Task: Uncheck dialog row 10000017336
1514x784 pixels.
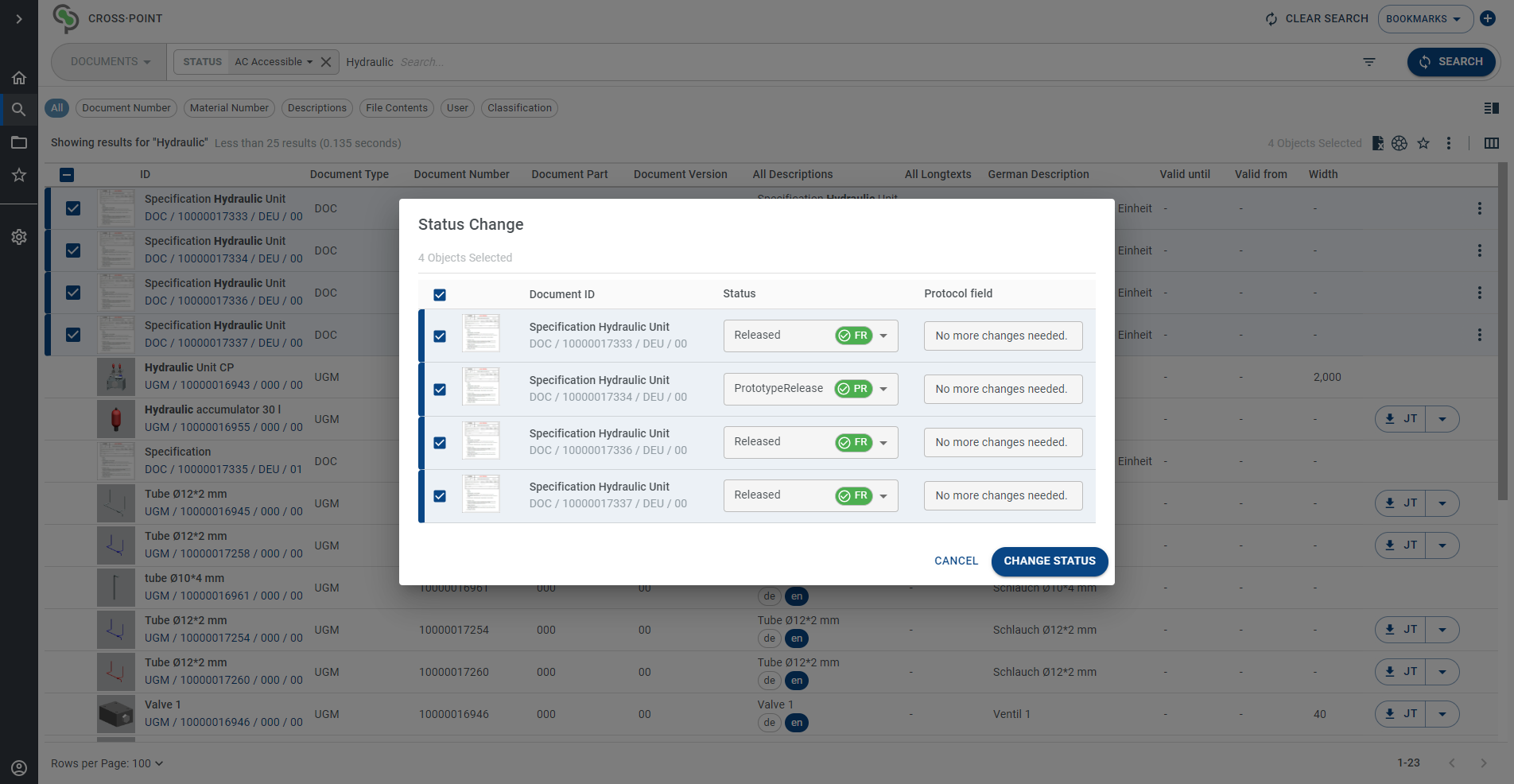Action: click(x=440, y=443)
